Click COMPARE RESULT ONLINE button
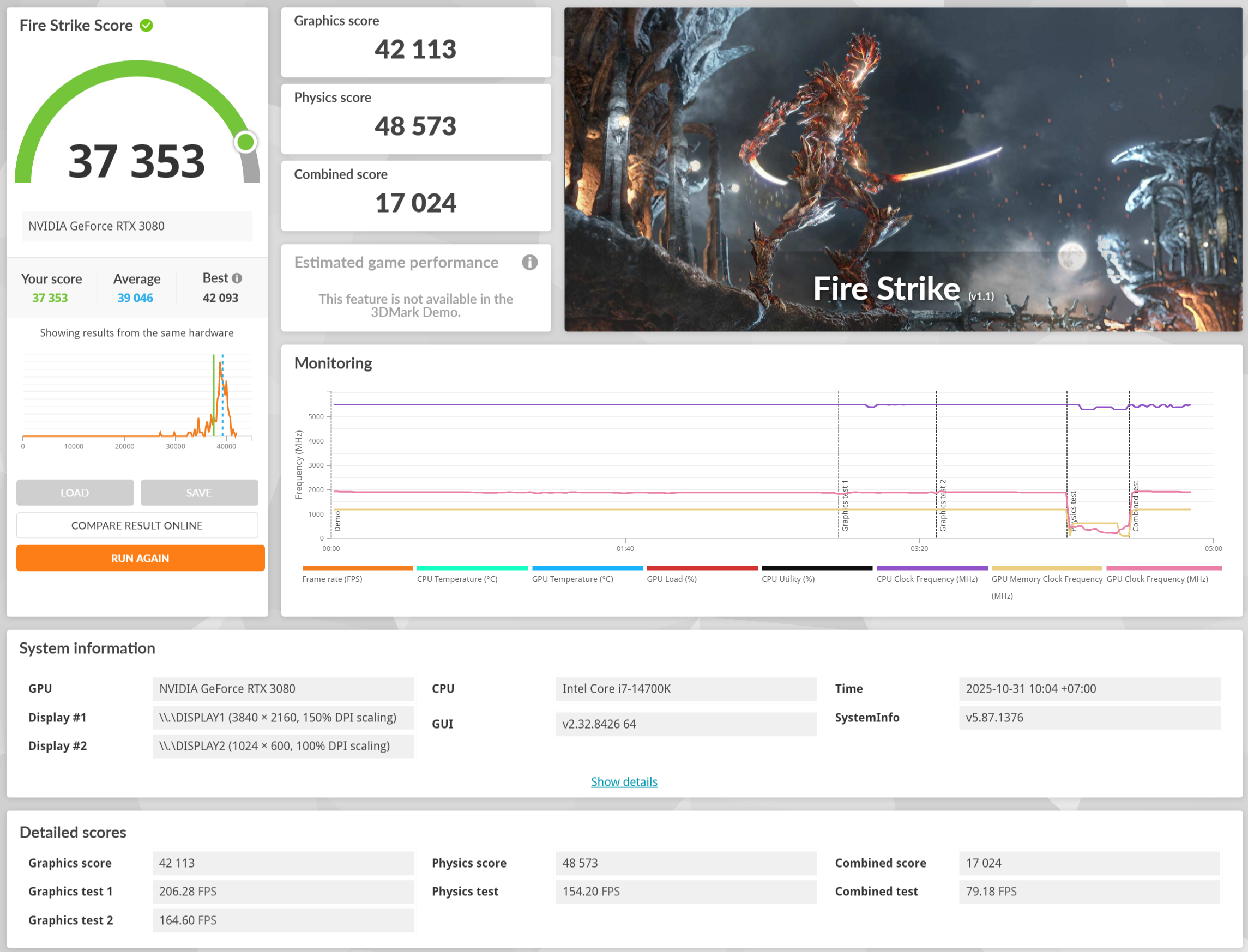Screen dimensions: 1248x952 (x=137, y=525)
